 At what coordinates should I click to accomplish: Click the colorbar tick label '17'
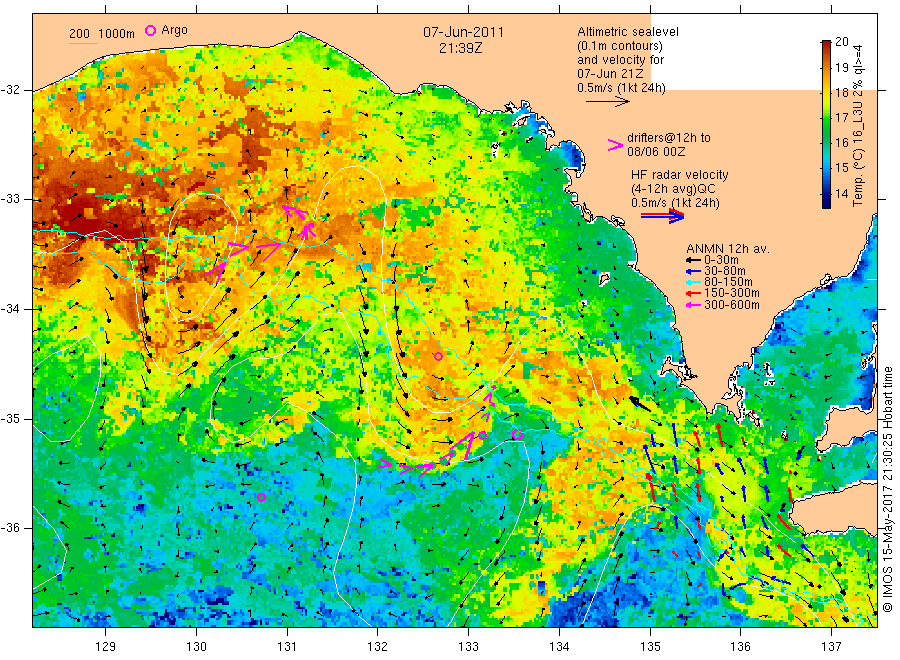[x=841, y=118]
